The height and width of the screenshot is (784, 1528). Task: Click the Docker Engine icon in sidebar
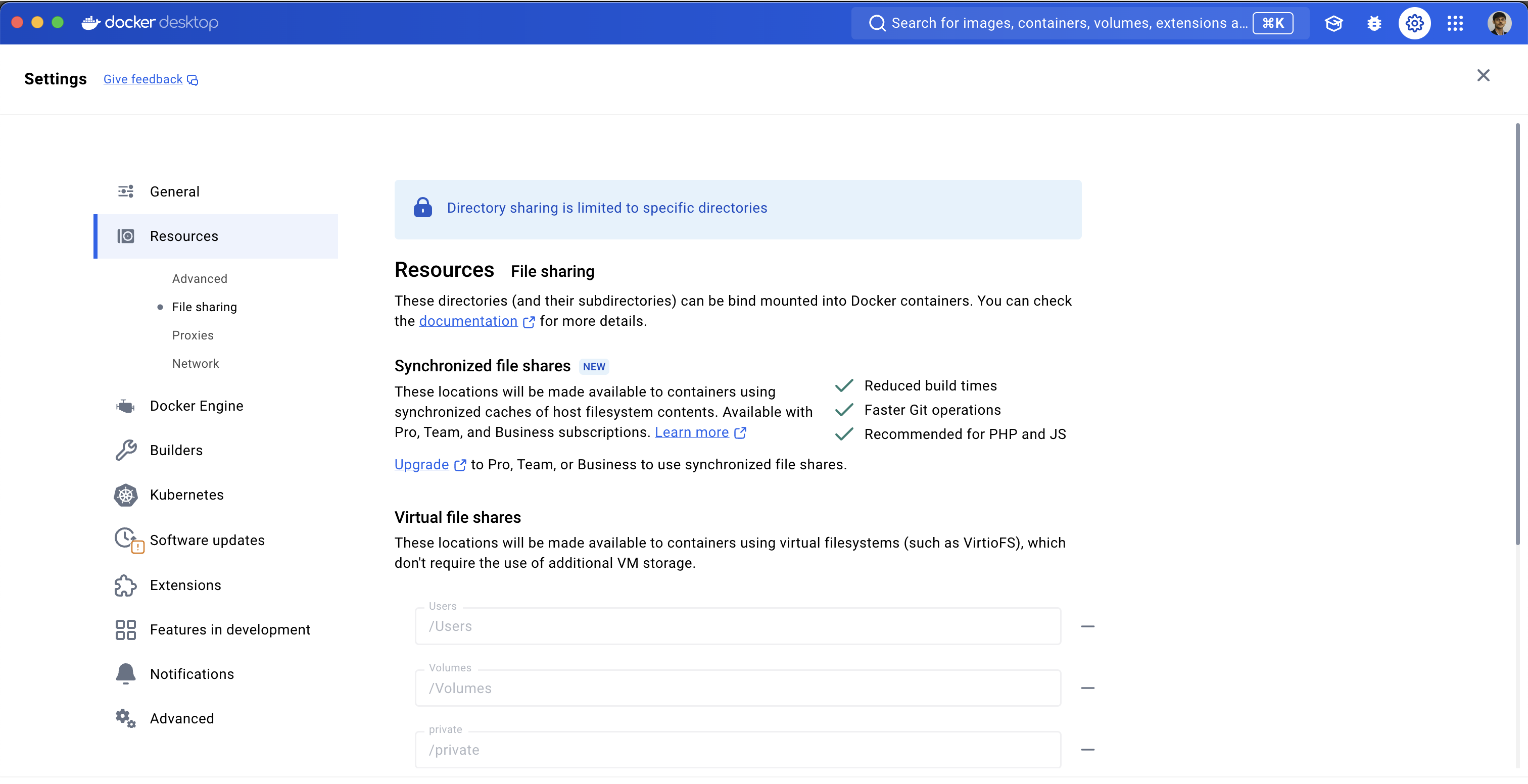(x=125, y=406)
